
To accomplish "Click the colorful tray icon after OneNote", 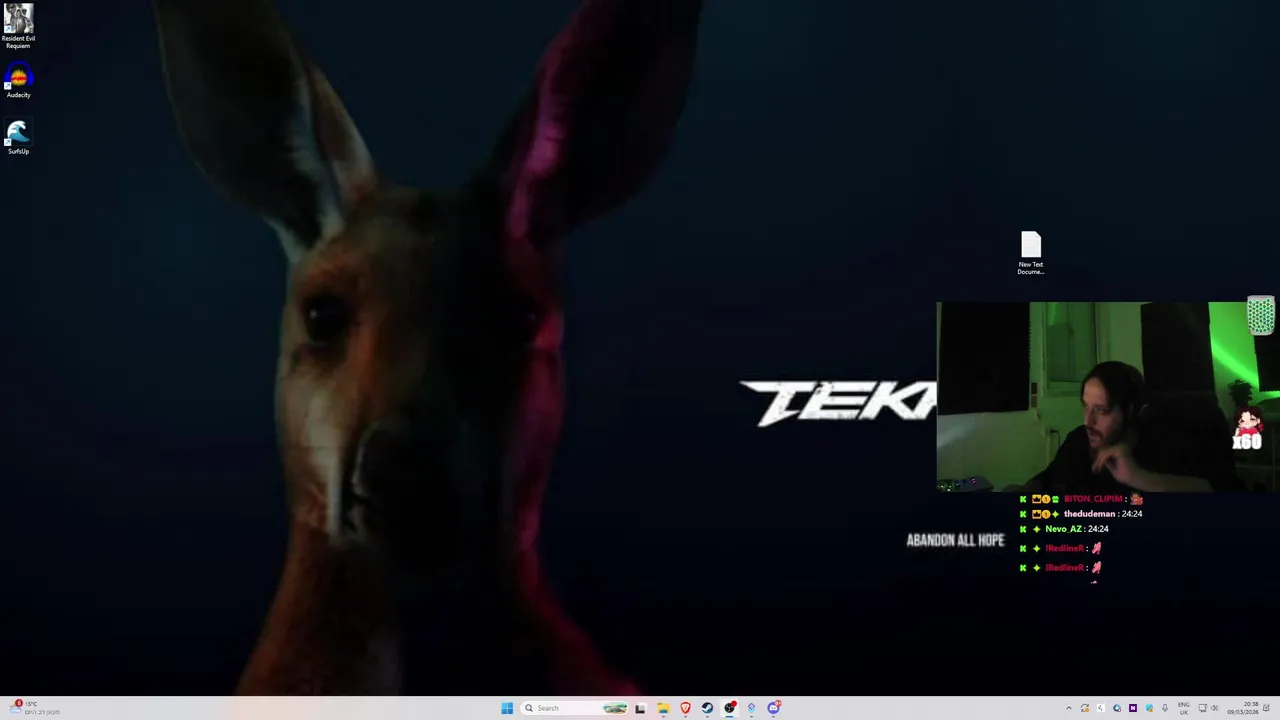I will pos(1149,708).
